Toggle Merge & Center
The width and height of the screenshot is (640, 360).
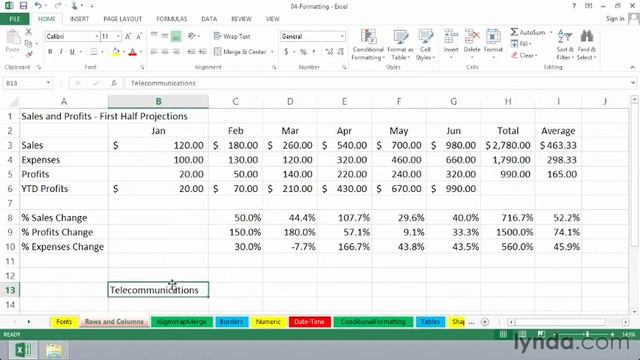click(x=240, y=51)
